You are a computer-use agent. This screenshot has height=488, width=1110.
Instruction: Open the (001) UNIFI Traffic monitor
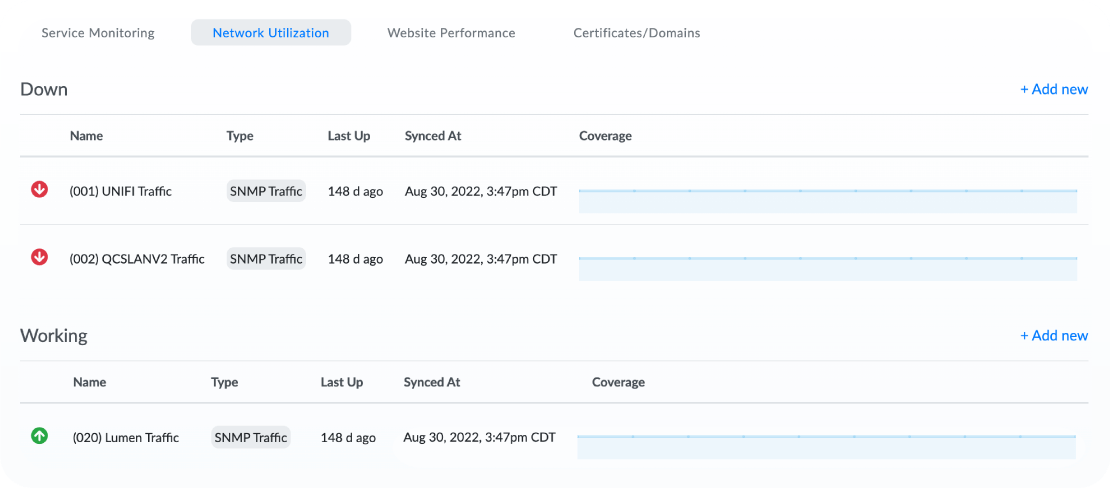[120, 191]
